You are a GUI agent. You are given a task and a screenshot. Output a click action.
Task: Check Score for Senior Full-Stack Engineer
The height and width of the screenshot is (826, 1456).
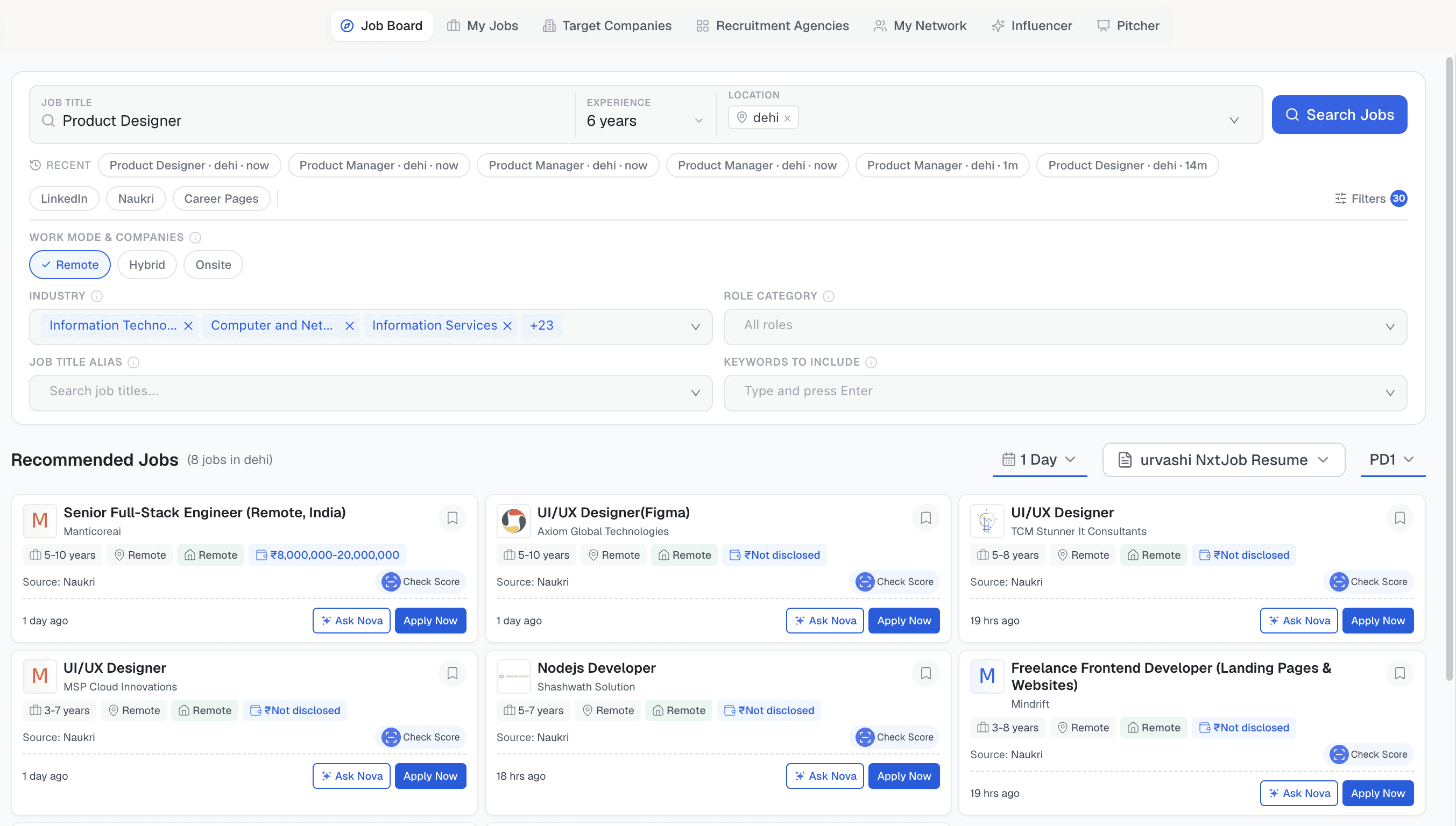coord(421,582)
